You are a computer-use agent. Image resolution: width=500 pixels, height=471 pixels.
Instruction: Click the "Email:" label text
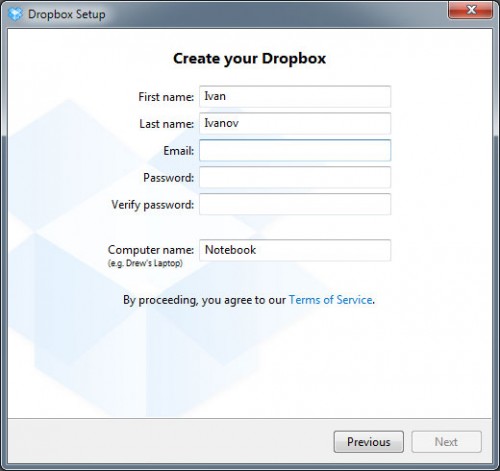[x=178, y=151]
